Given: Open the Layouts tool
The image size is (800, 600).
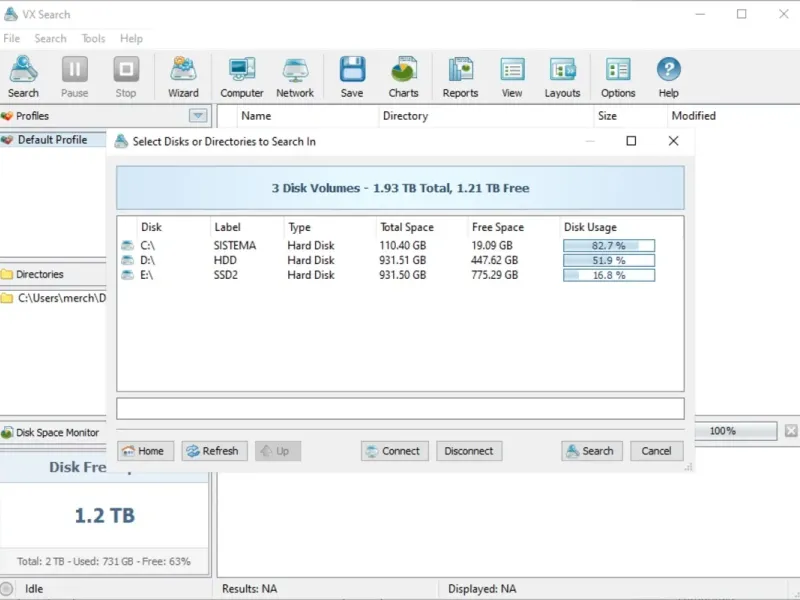Looking at the screenshot, I should coord(562,77).
